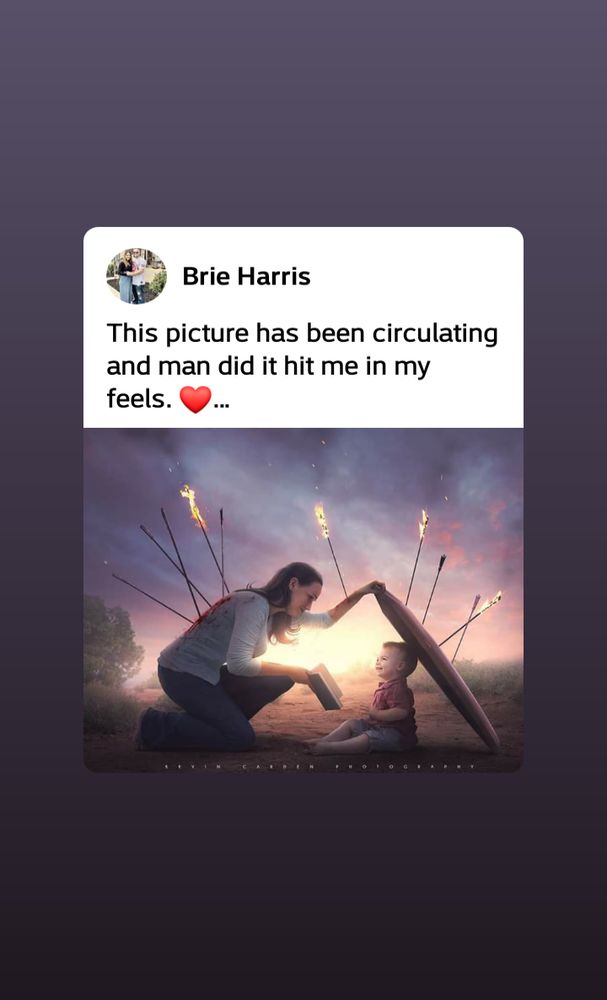The width and height of the screenshot is (607, 1000).
Task: Tap the cloudy sky at photo's top right
Action: coord(470,470)
